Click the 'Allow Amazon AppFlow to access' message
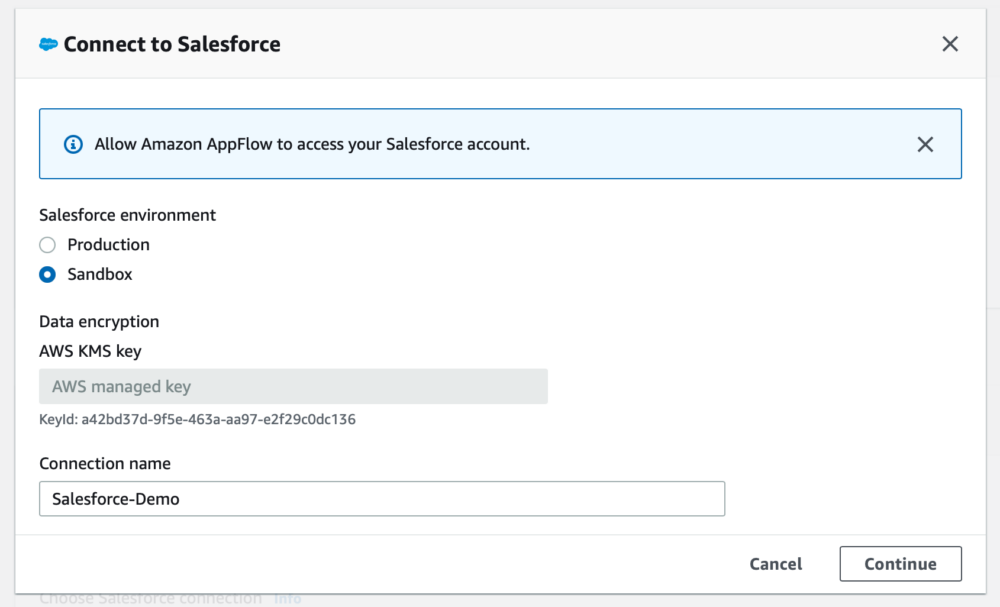The width and height of the screenshot is (1000, 607). (312, 144)
